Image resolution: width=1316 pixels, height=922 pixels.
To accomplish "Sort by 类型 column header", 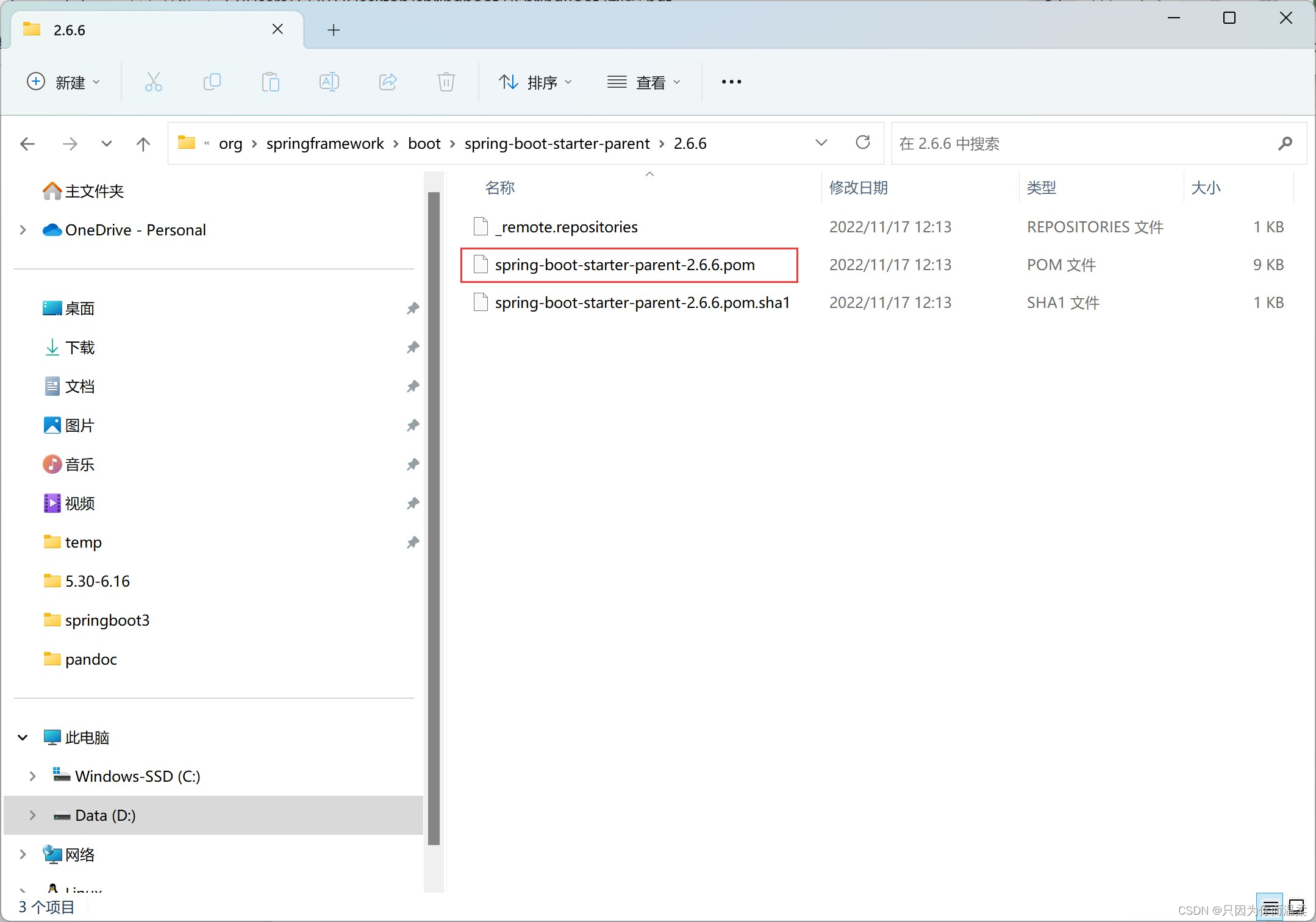I will [x=1041, y=188].
